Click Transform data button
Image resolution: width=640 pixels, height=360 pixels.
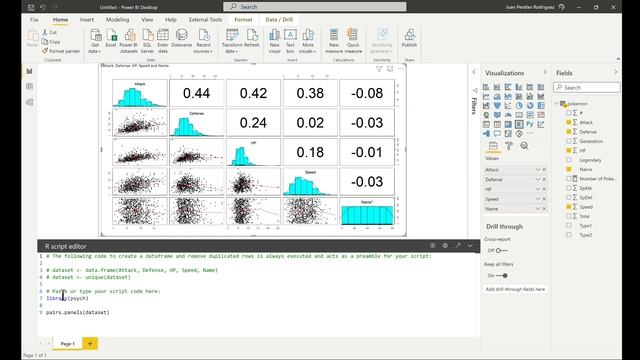232,41
